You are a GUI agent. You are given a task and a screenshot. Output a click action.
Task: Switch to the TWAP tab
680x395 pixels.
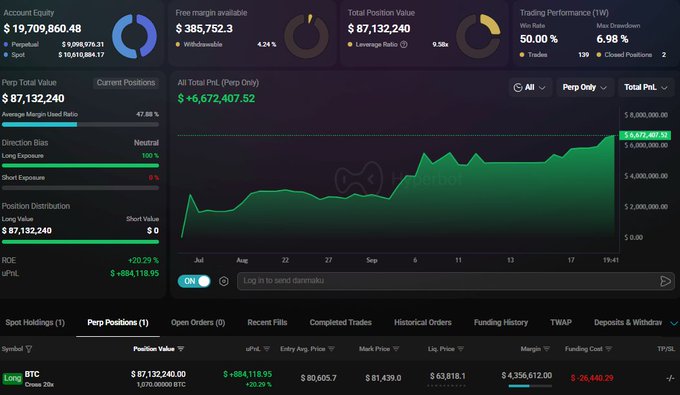(x=561, y=322)
